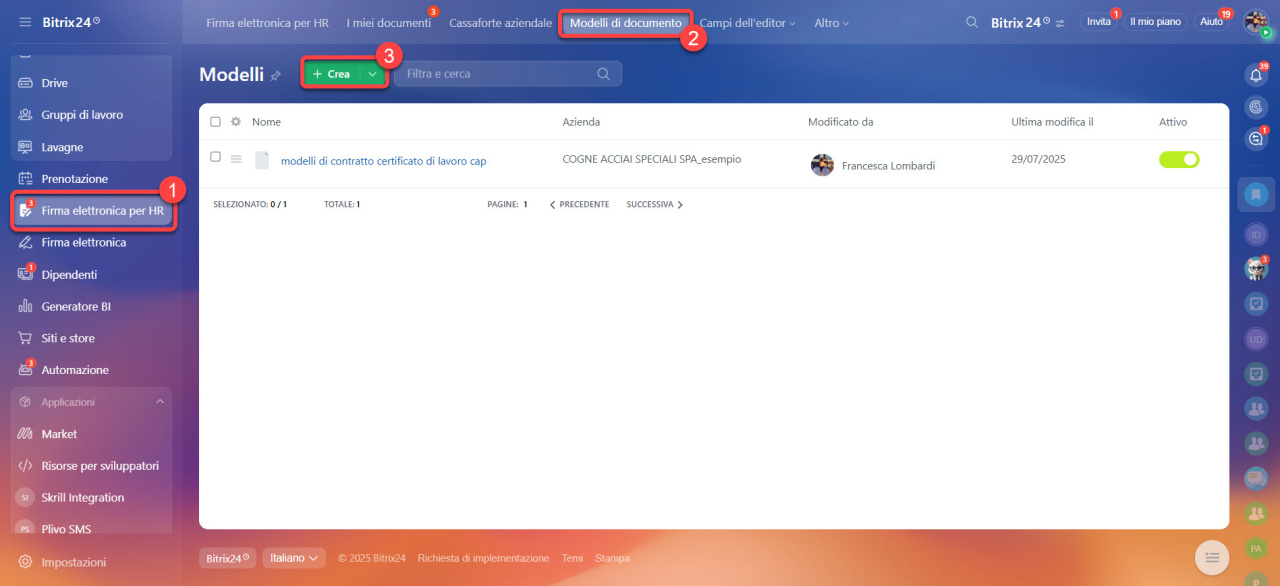Select Modelli di documento tab
1280x586 pixels.
pyautogui.click(x=626, y=22)
